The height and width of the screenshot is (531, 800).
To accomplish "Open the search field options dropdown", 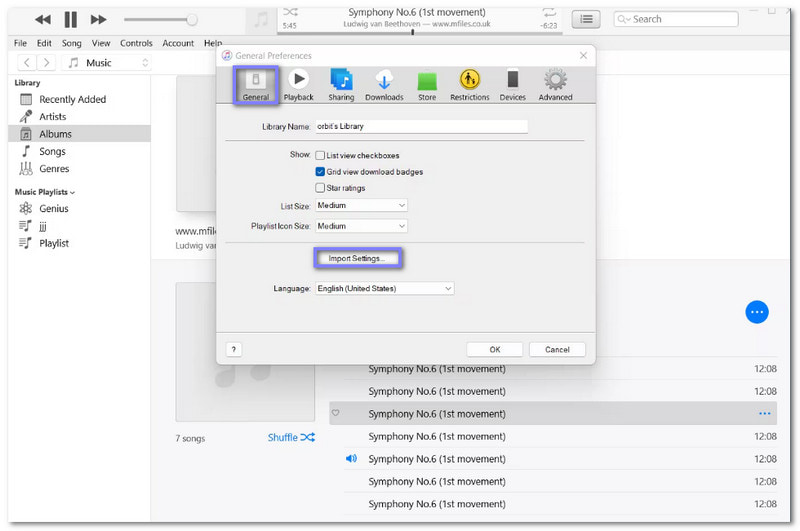I will point(624,19).
